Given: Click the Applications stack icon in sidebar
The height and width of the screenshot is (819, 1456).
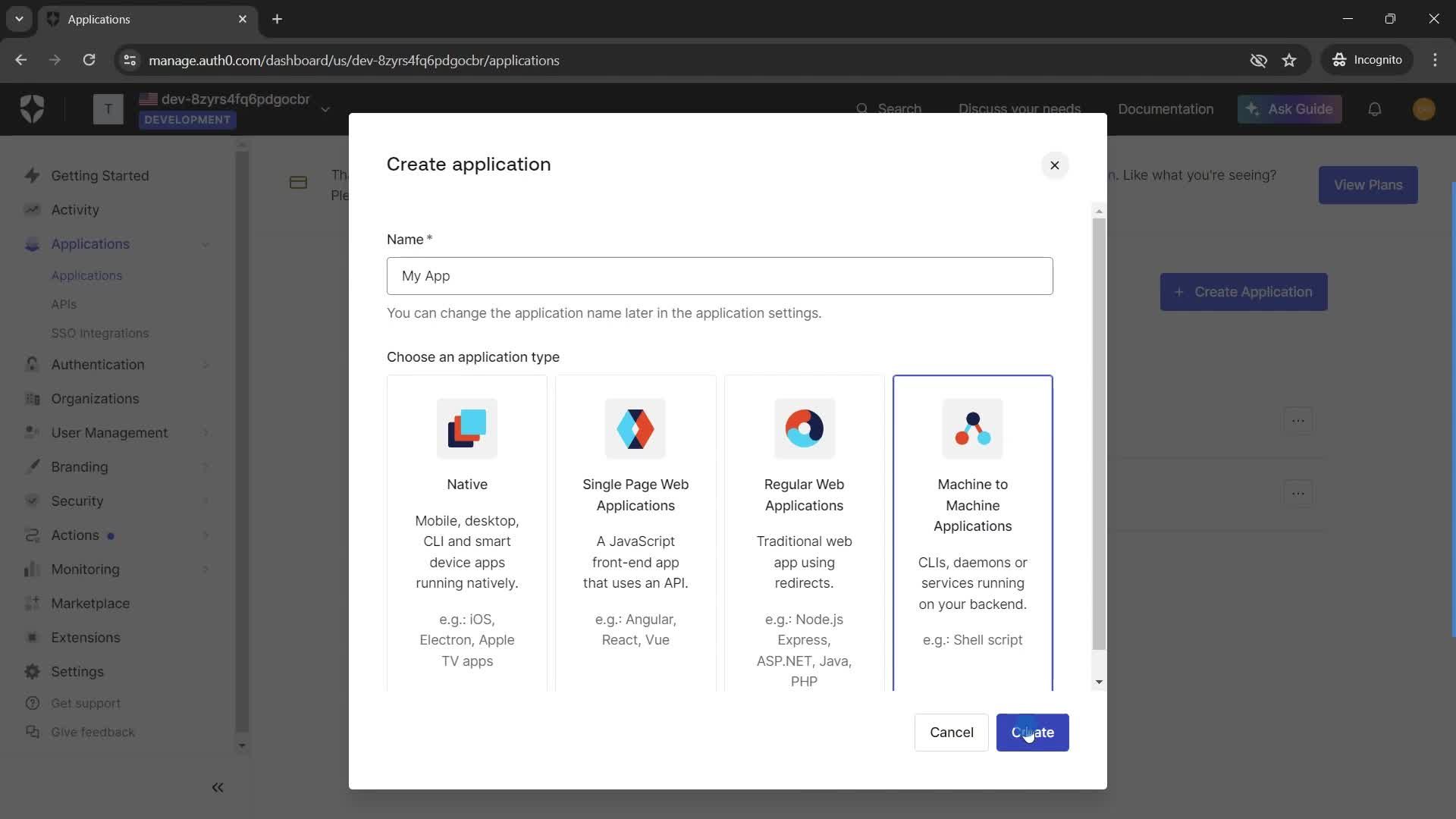Looking at the screenshot, I should click(32, 243).
